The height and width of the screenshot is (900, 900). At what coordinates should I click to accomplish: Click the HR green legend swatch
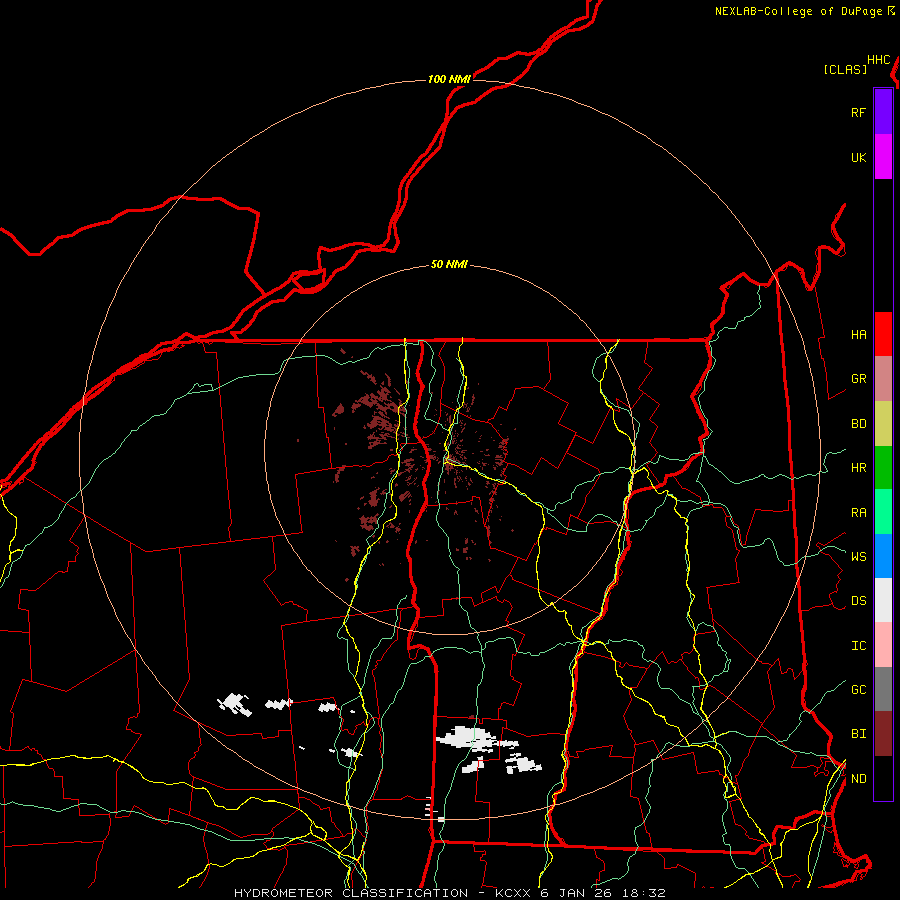pyautogui.click(x=883, y=467)
